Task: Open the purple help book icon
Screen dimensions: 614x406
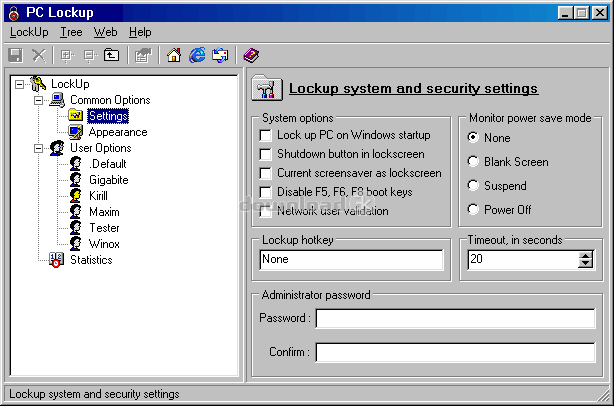Action: click(250, 56)
